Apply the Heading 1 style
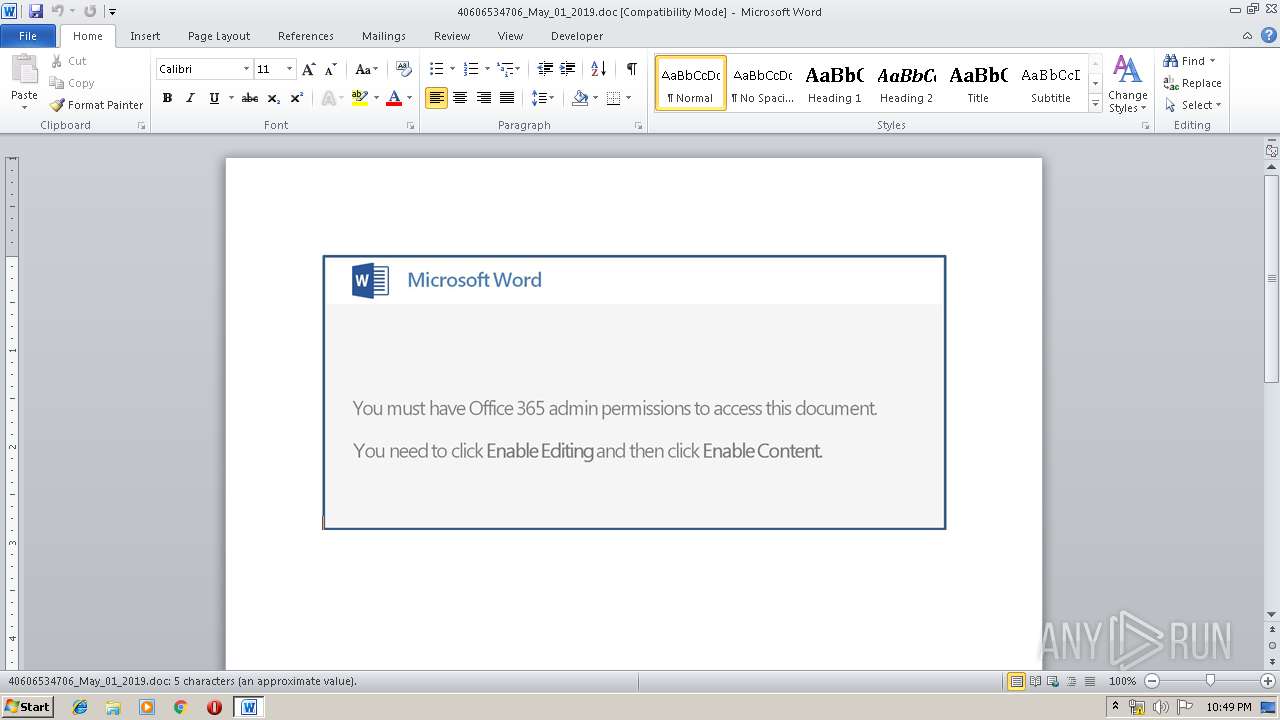The width and height of the screenshot is (1280, 720). tap(834, 84)
